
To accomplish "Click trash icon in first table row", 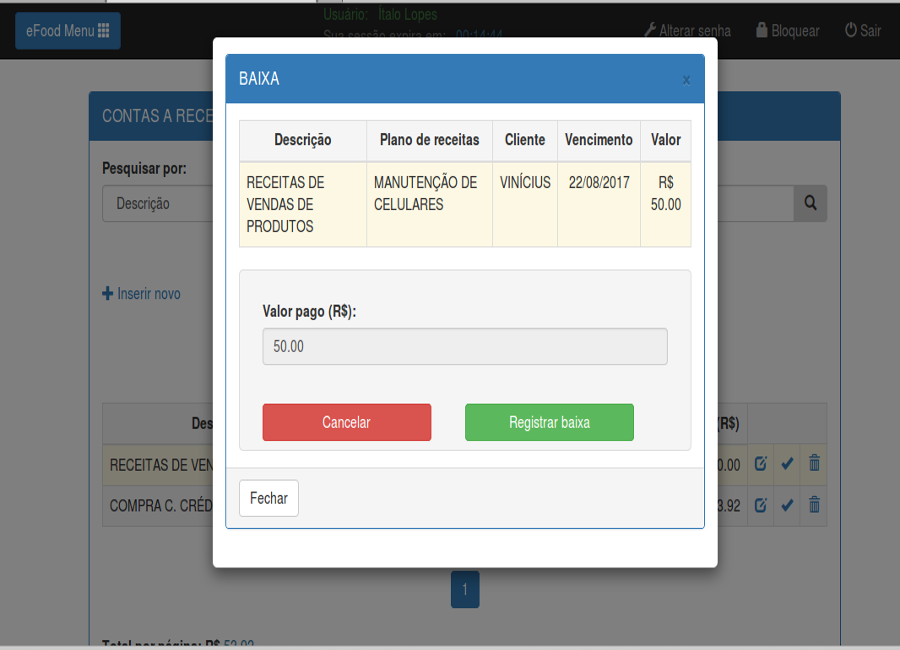I will point(814,464).
